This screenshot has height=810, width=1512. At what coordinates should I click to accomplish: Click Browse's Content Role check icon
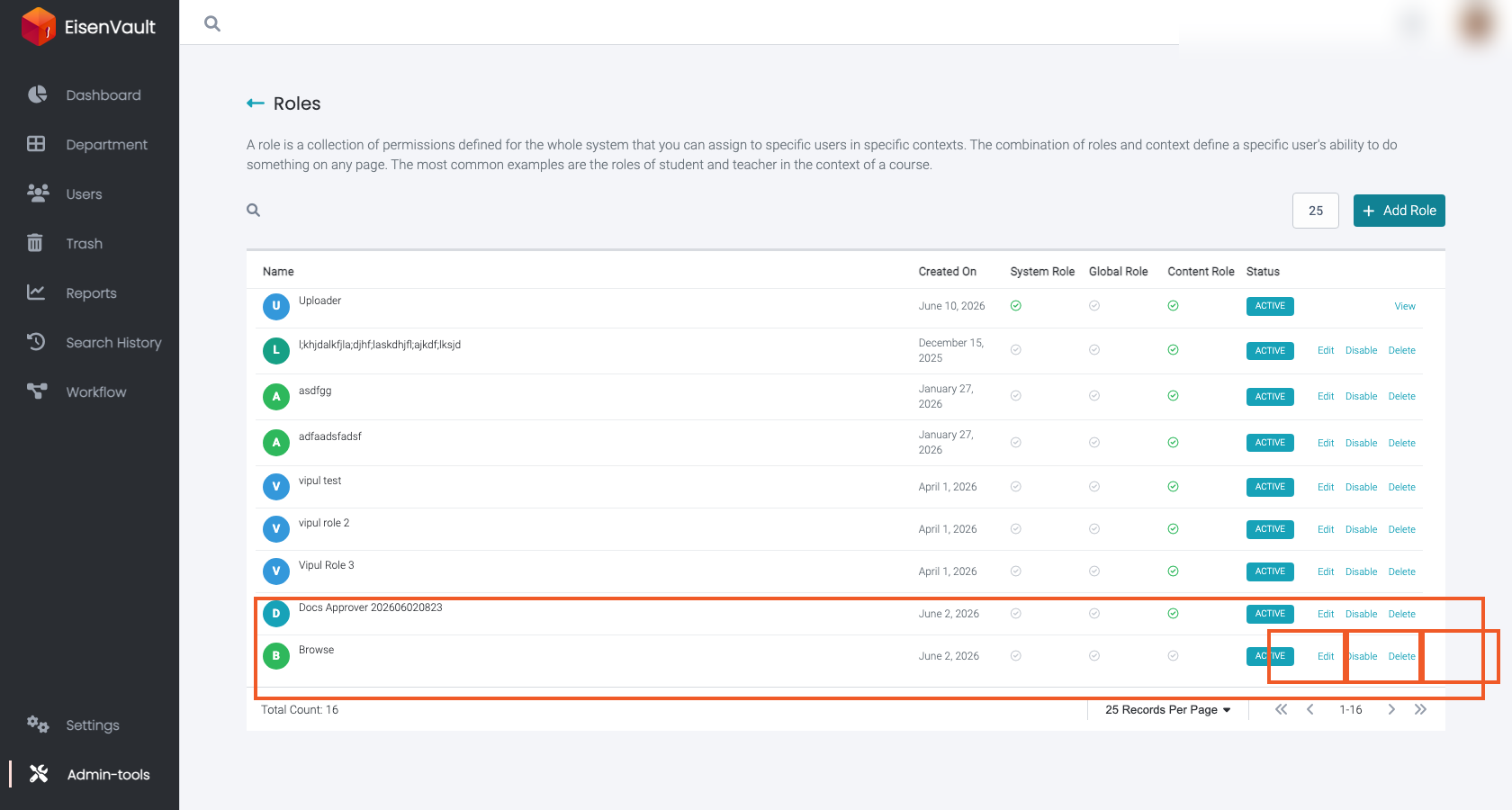point(1173,656)
